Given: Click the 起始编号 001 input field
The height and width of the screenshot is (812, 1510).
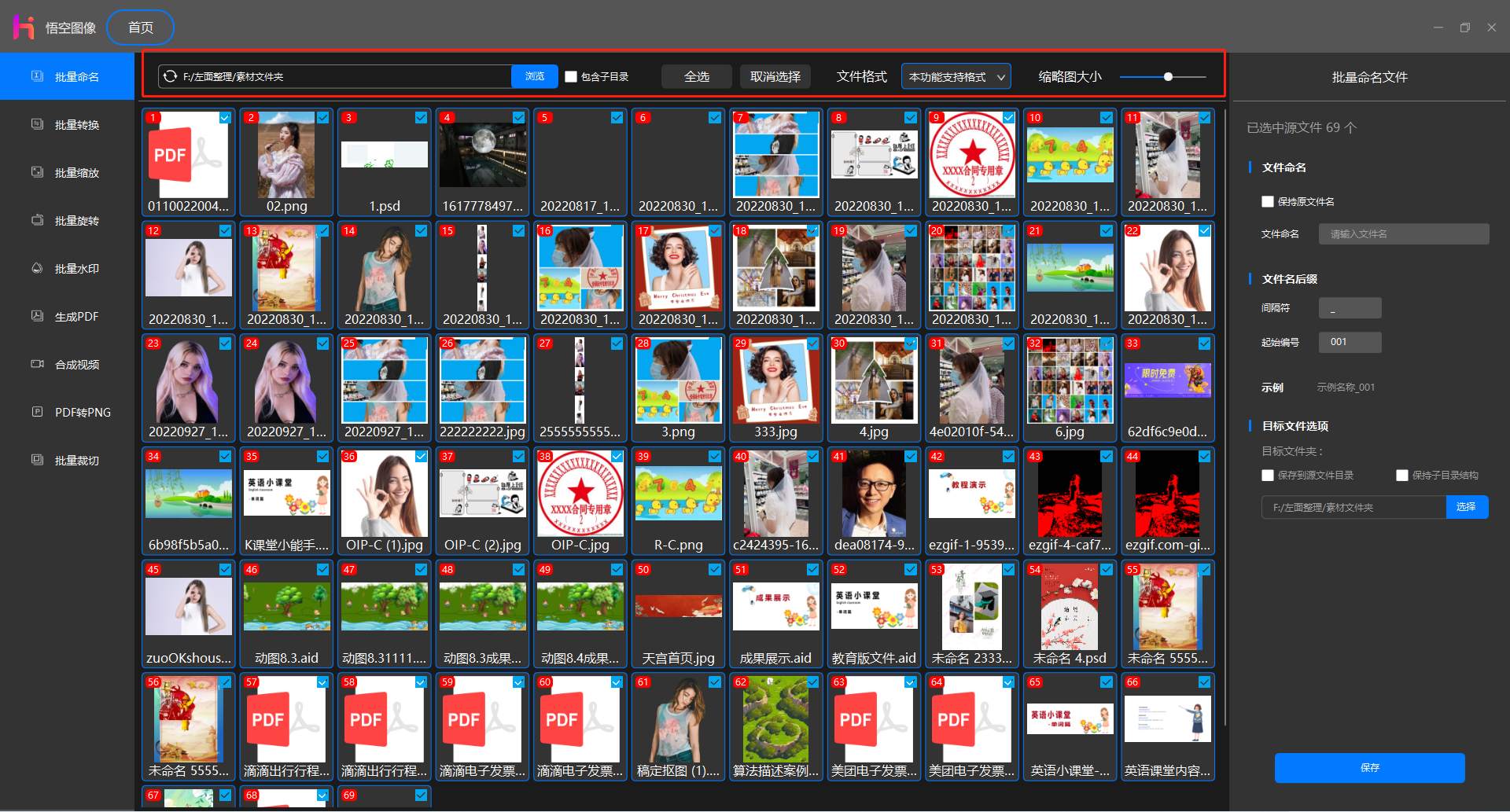Looking at the screenshot, I should [x=1350, y=342].
